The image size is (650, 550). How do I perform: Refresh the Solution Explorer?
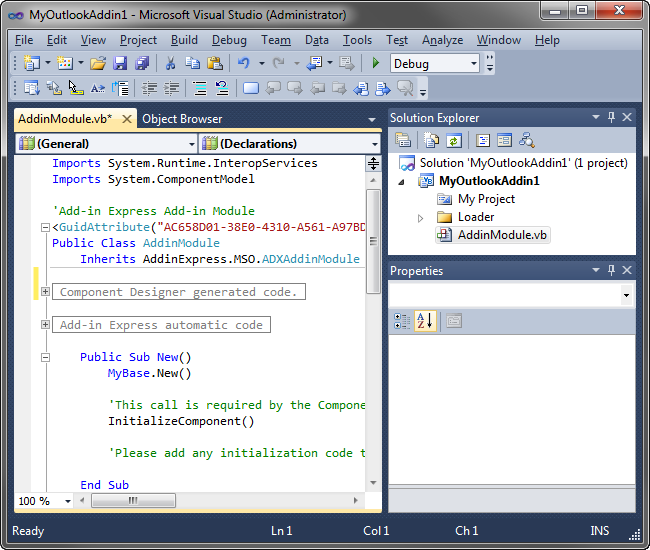[x=454, y=140]
